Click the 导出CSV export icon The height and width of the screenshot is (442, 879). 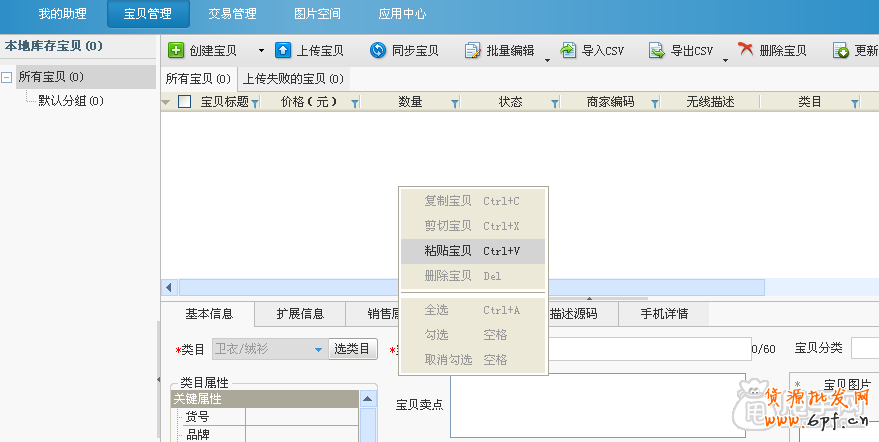(x=657, y=50)
